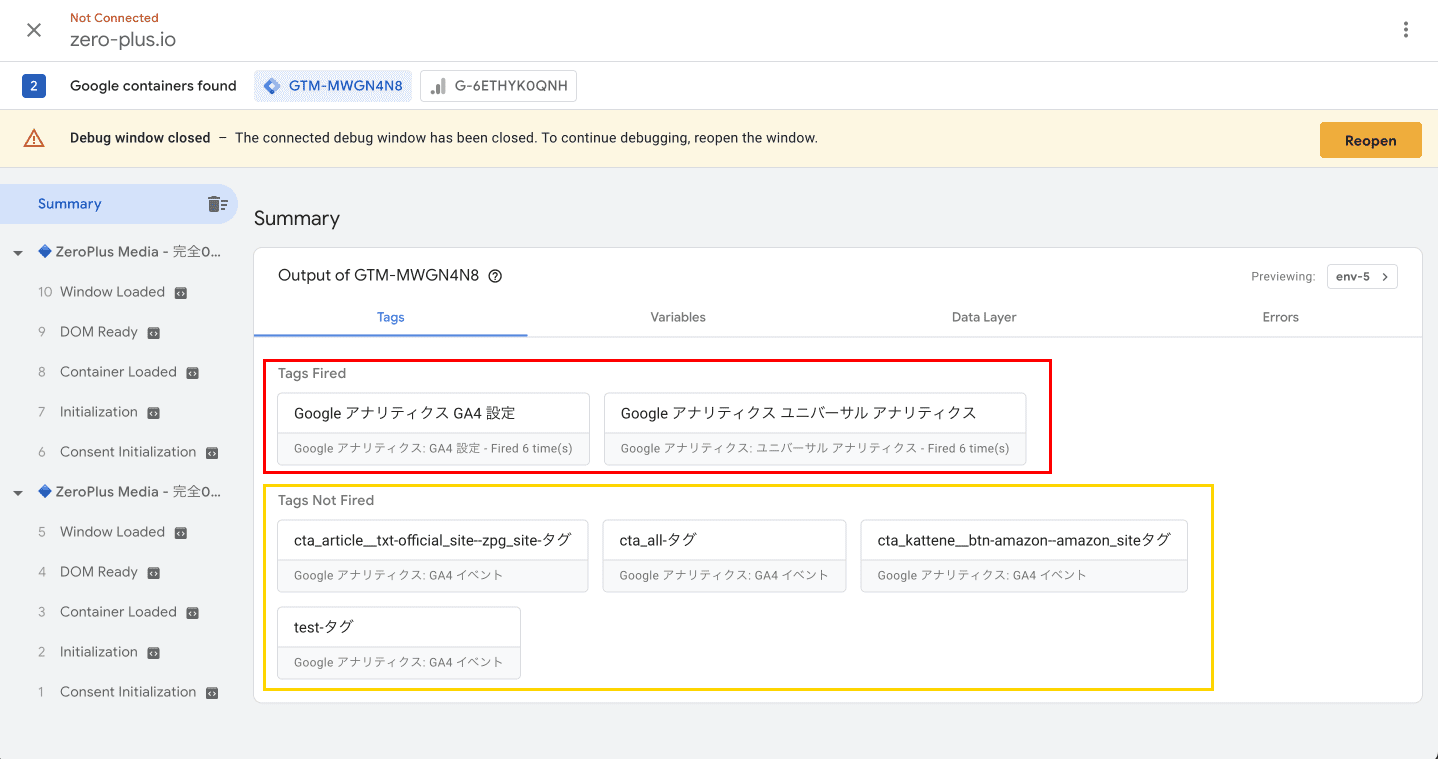The height and width of the screenshot is (759, 1438).
Task: Click code icon beside event 4 DOM Ready
Action: tap(154, 573)
